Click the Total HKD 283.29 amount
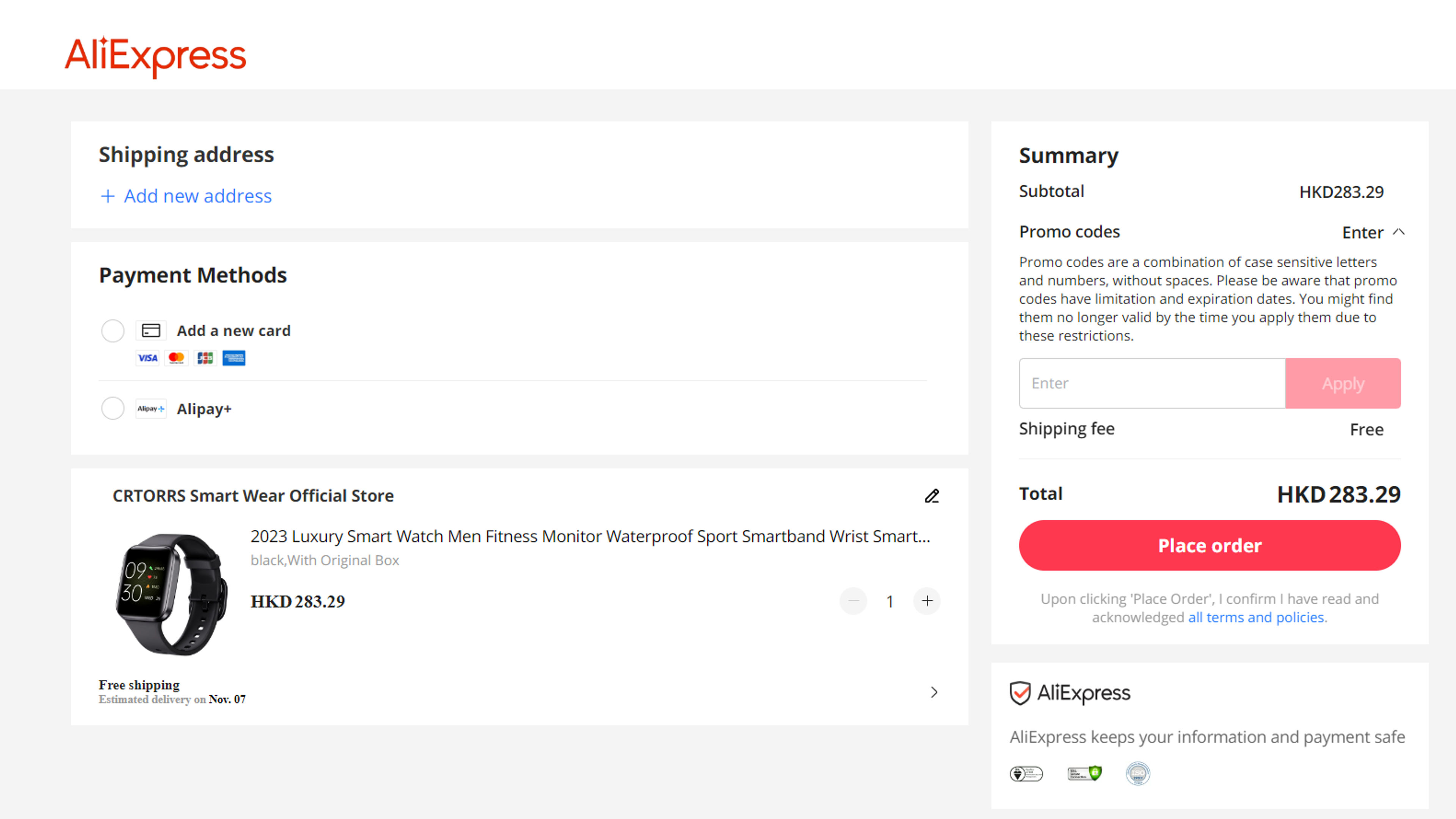Image resolution: width=1456 pixels, height=819 pixels. 1339,494
